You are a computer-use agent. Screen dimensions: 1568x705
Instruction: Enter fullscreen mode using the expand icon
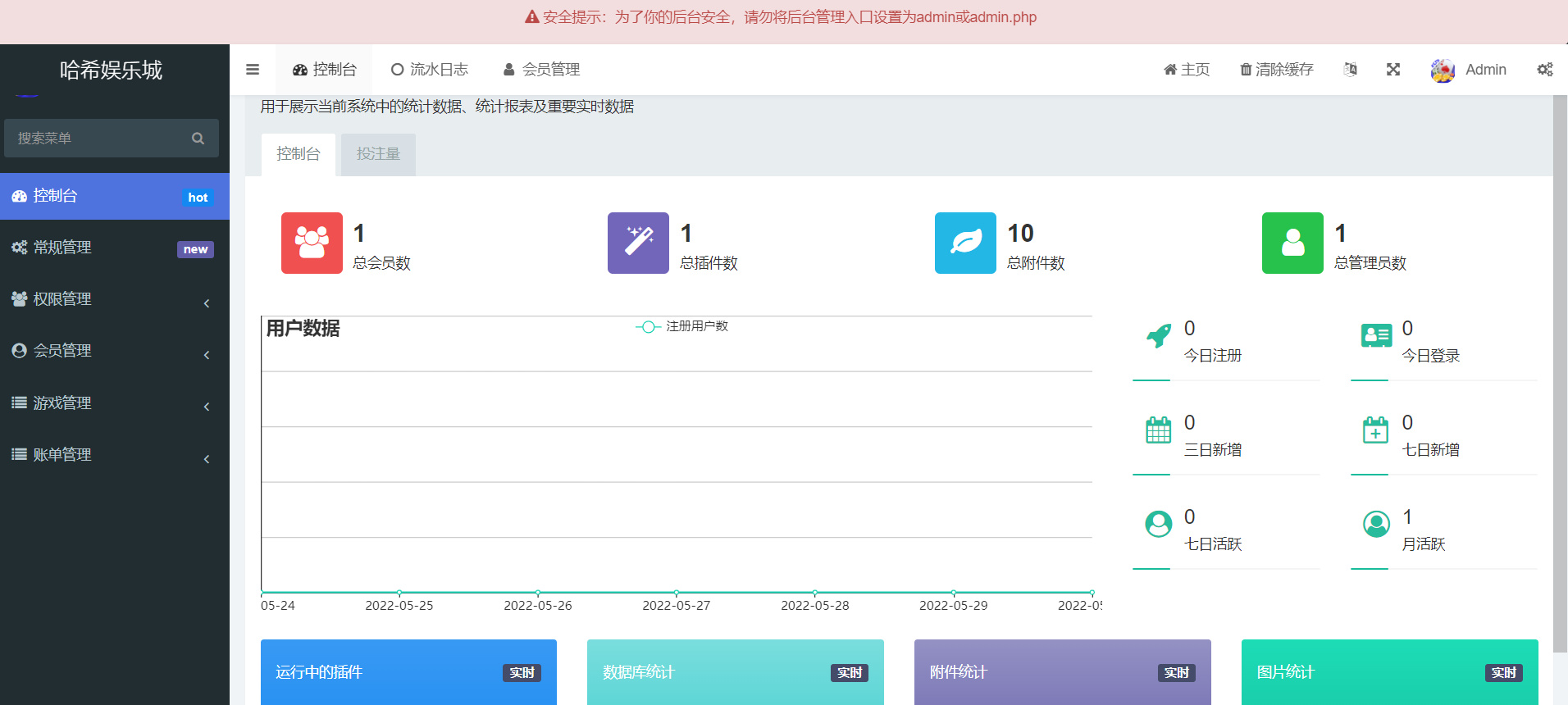[1393, 70]
